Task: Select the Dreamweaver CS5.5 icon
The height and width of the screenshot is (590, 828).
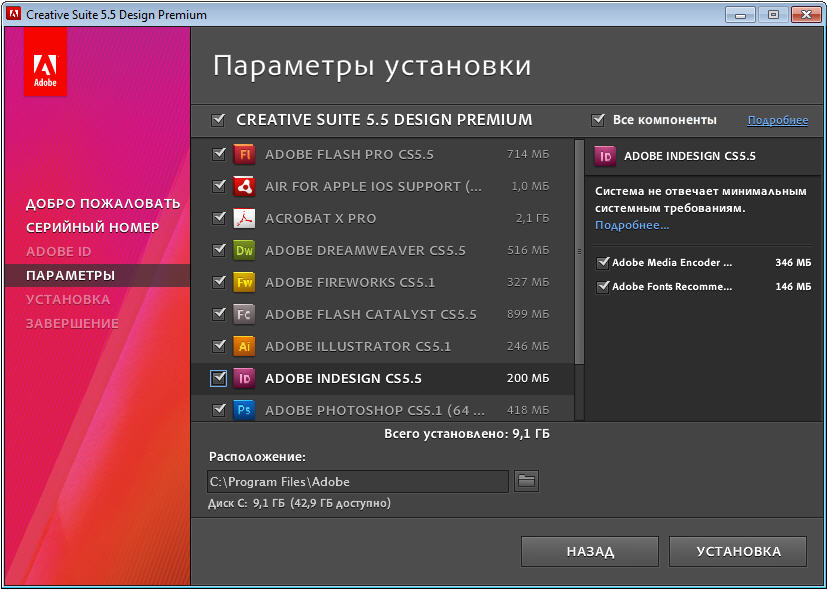Action: 245,250
